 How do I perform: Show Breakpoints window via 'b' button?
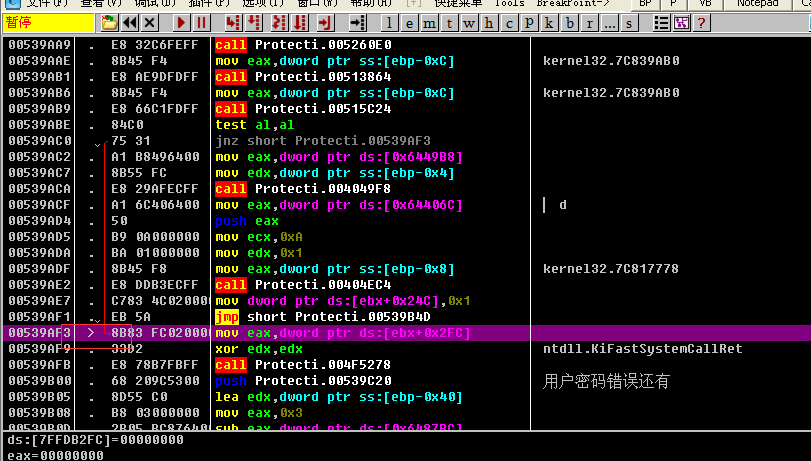coord(569,22)
